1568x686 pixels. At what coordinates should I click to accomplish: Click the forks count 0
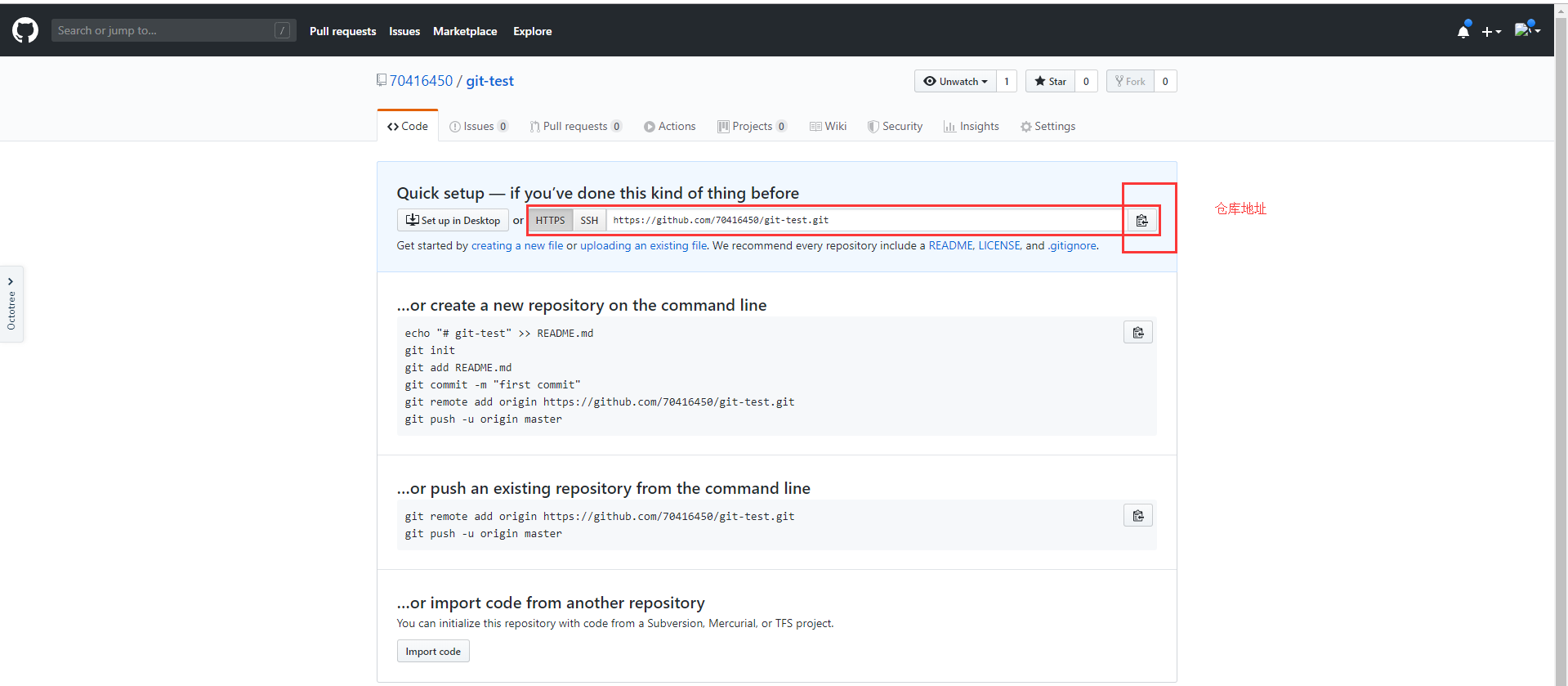1165,81
